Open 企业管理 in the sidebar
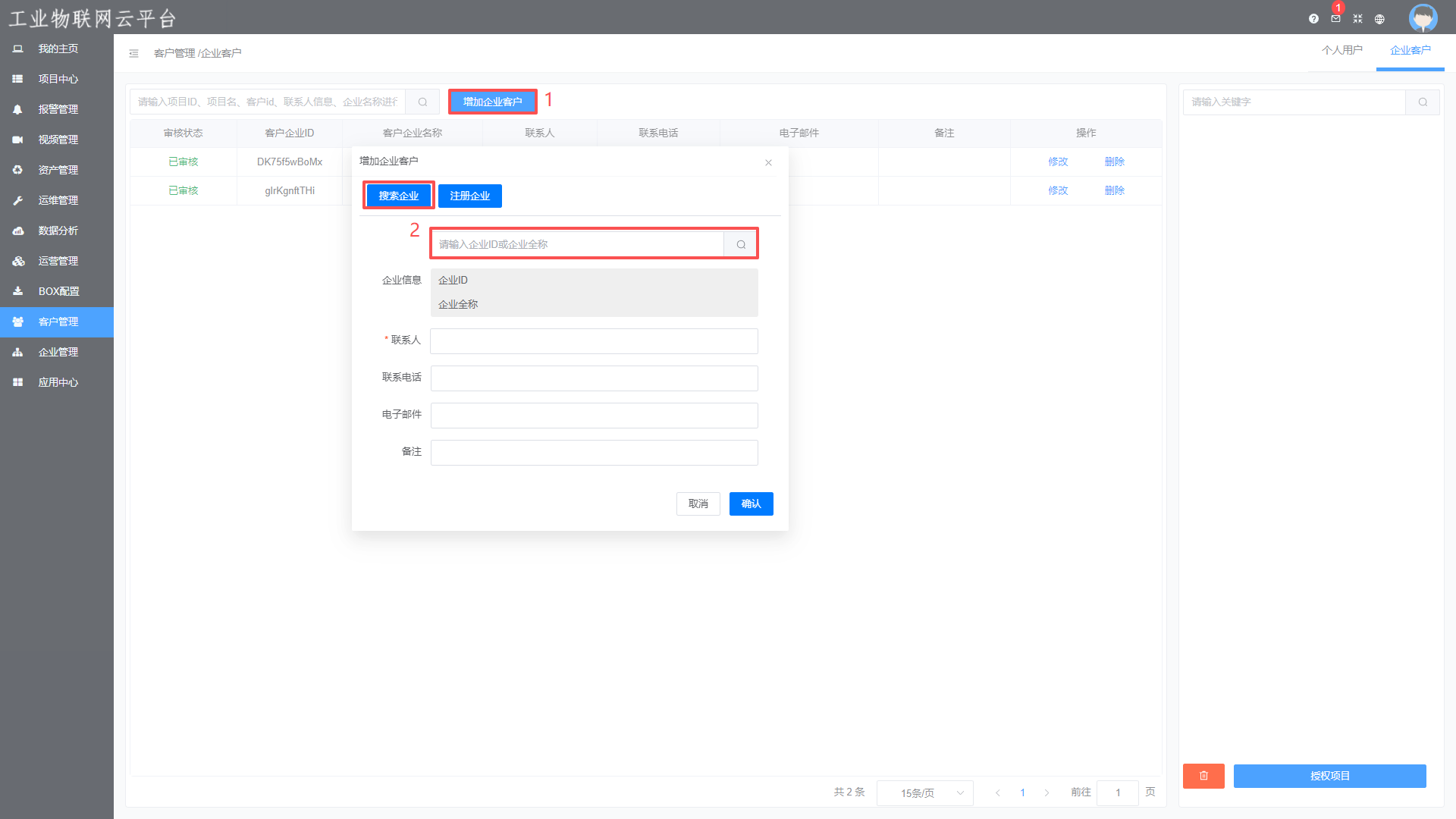 pos(58,352)
